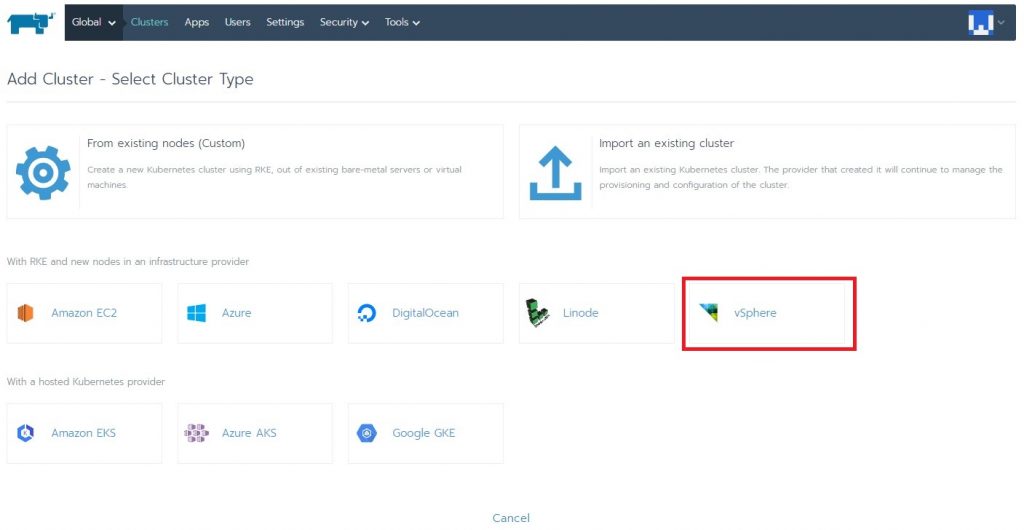Go to the Clusters tab

[x=149, y=22]
